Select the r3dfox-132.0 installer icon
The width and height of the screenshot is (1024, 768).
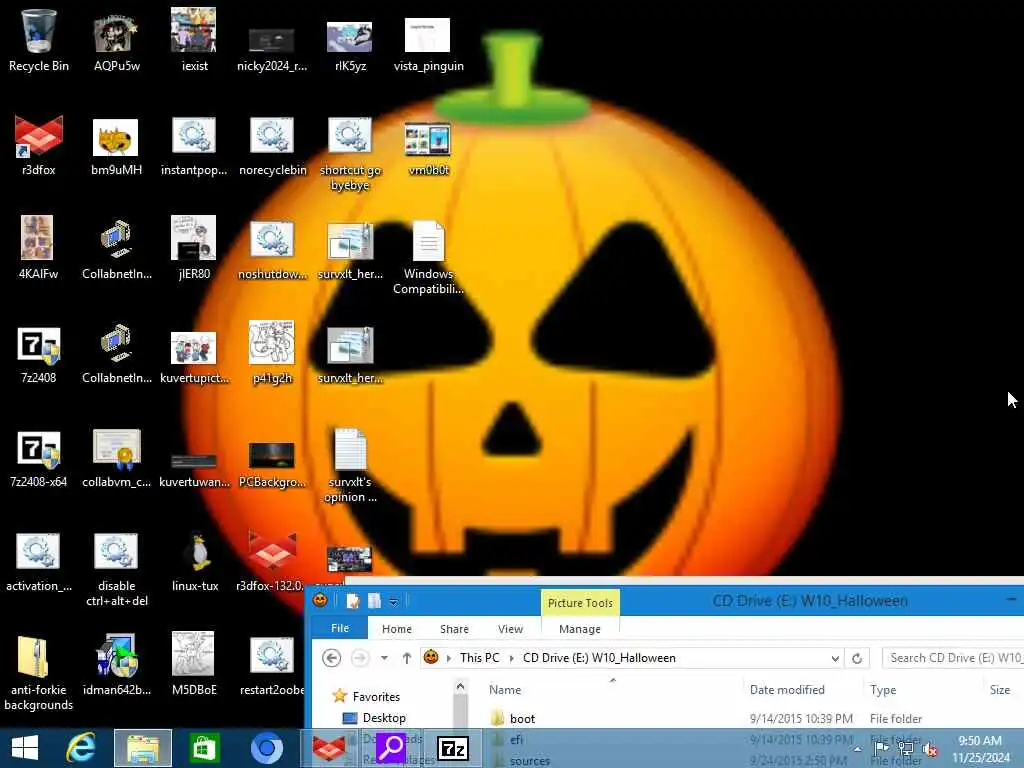coord(272,560)
